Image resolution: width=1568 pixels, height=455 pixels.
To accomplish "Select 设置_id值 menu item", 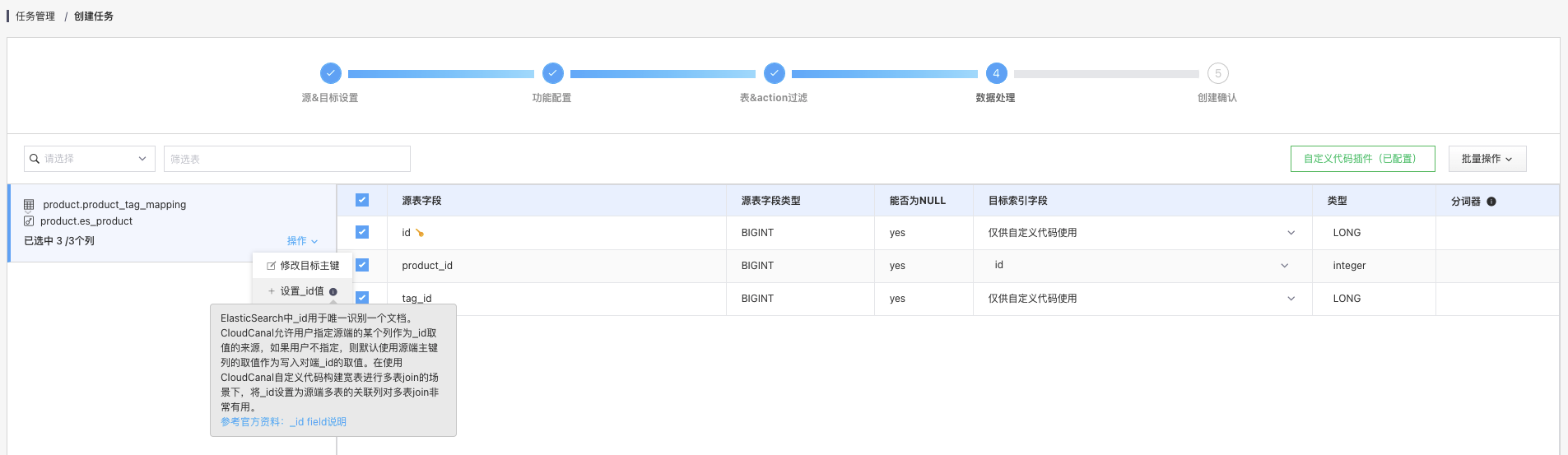I will tap(303, 291).
